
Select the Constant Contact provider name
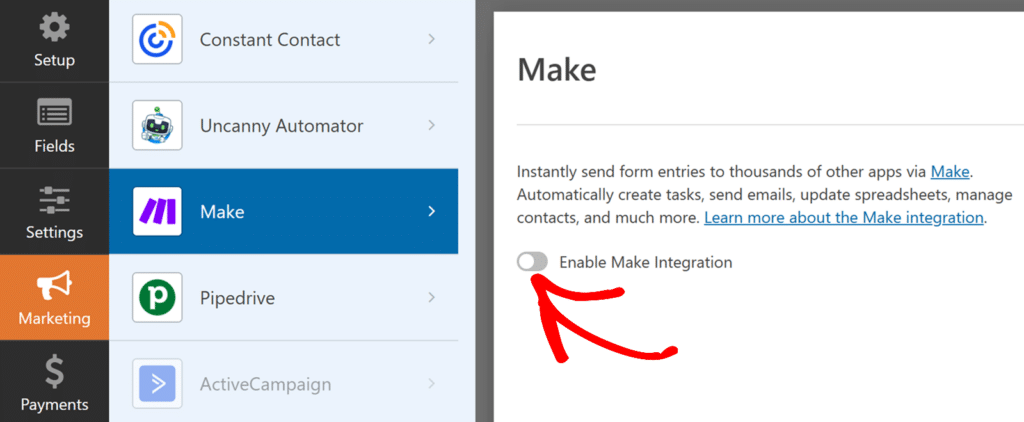[270, 40]
